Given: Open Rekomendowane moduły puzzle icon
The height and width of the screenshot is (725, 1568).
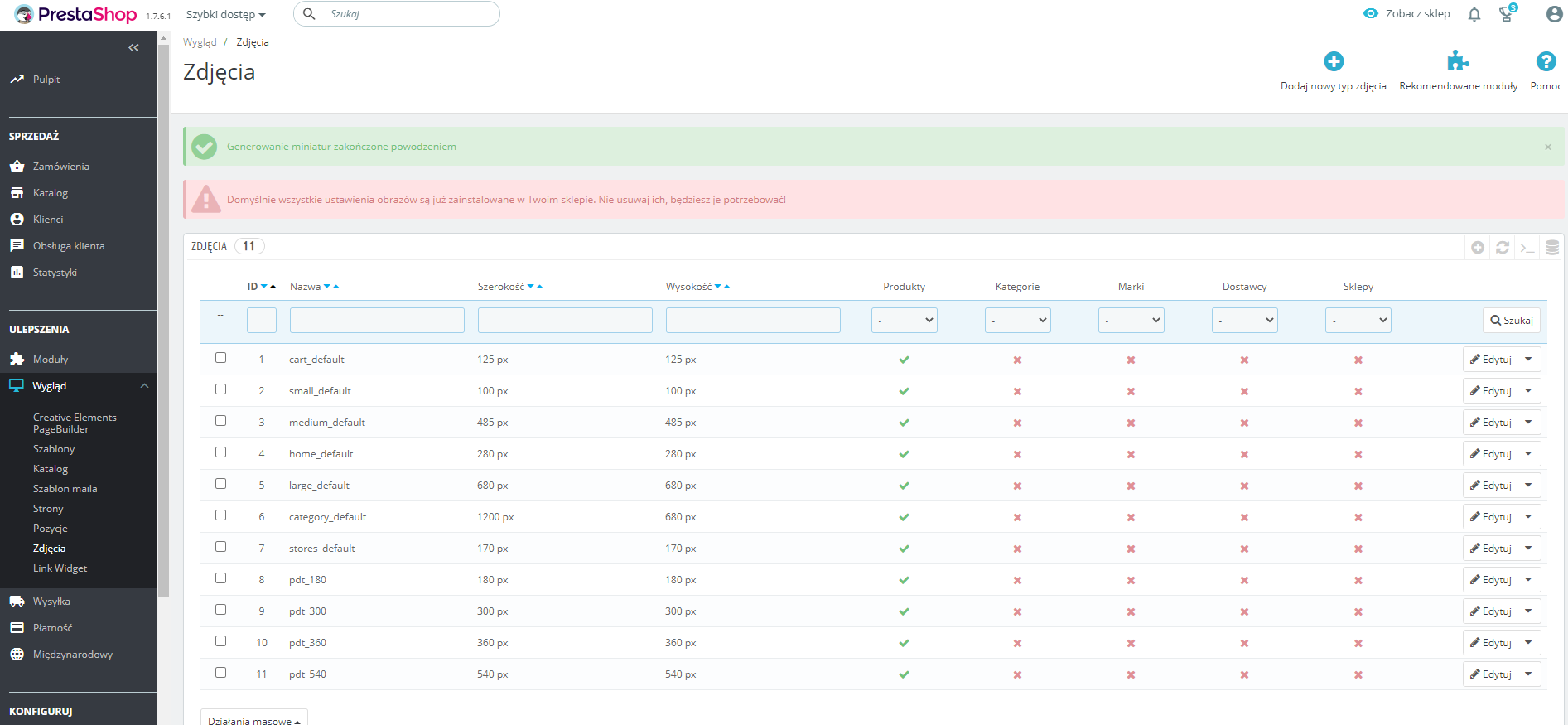Looking at the screenshot, I should pos(1458,61).
